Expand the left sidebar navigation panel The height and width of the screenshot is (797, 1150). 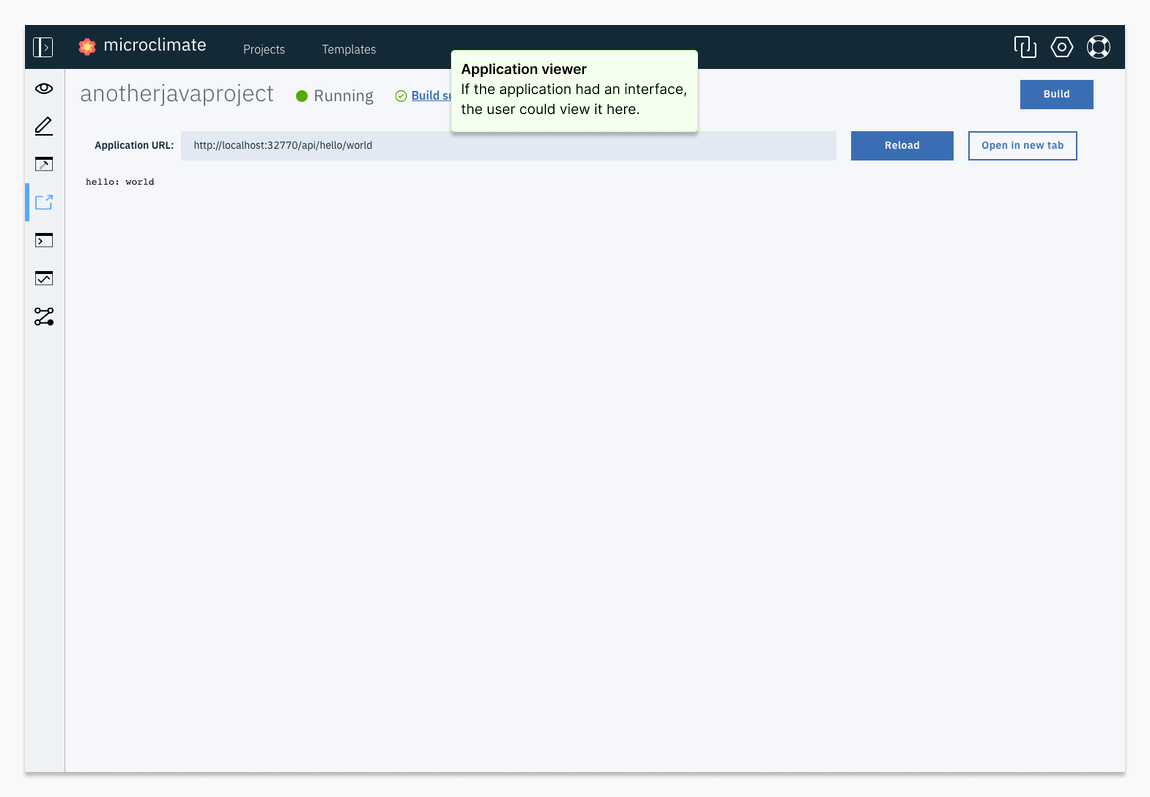[x=43, y=47]
